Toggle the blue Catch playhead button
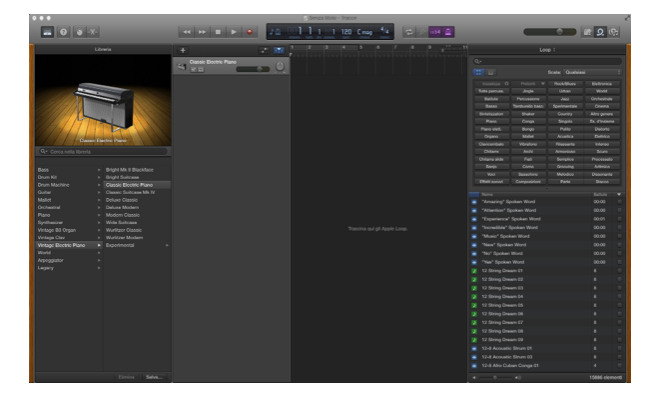 [x=279, y=50]
